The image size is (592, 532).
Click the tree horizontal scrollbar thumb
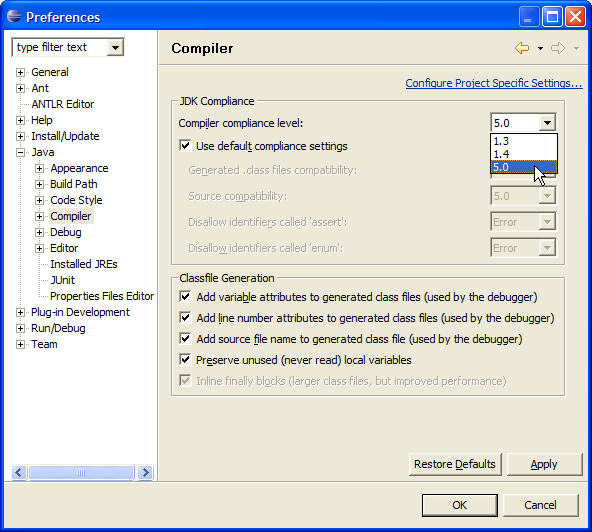tap(81, 472)
